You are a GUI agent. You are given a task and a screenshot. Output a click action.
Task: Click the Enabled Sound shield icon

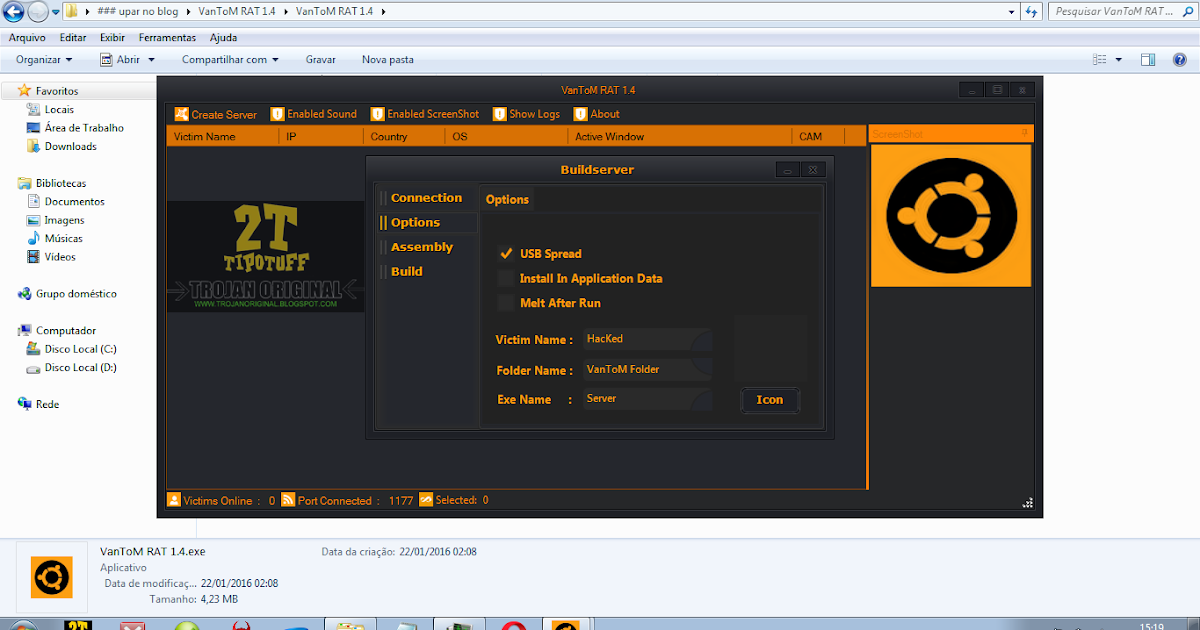(278, 114)
